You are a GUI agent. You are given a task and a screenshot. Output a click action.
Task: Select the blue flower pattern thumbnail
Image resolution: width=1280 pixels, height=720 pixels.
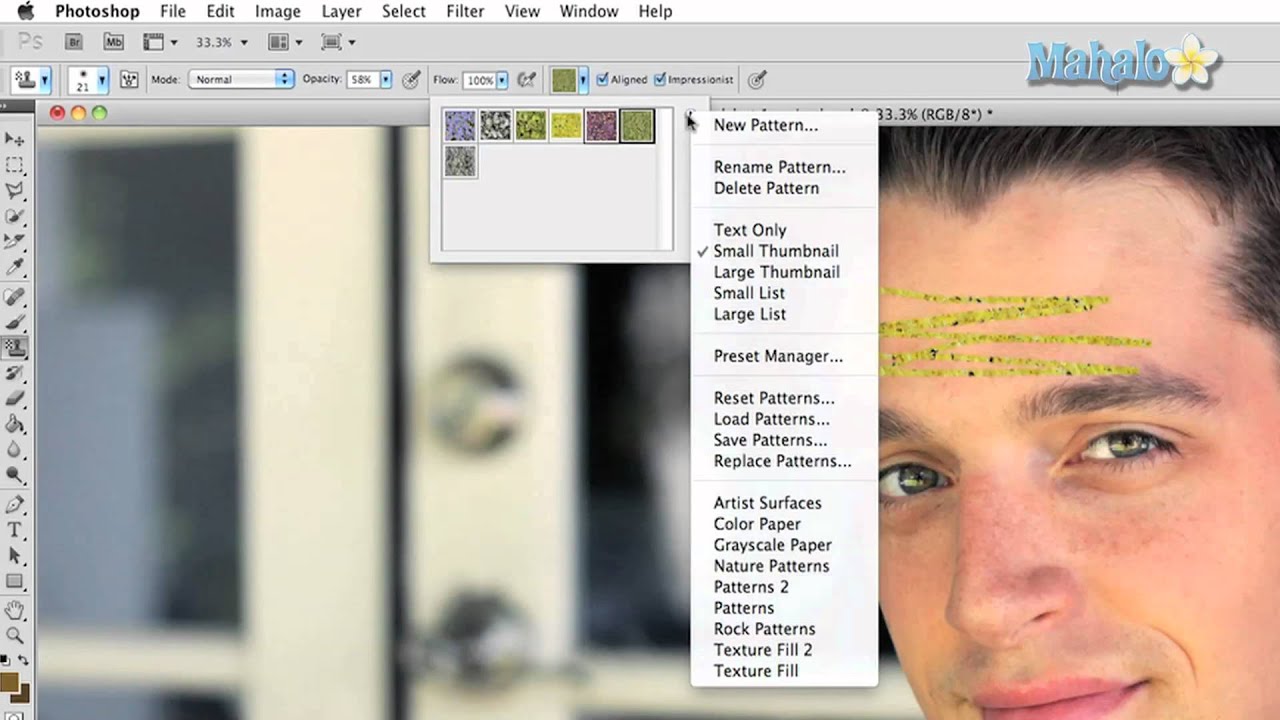(460, 125)
